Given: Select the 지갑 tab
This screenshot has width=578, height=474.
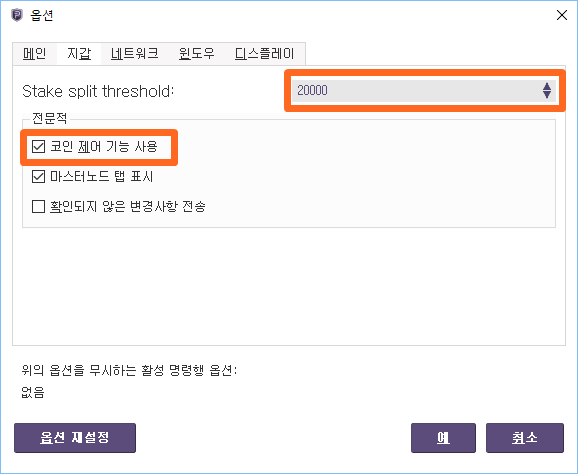Looking at the screenshot, I should coord(79,54).
